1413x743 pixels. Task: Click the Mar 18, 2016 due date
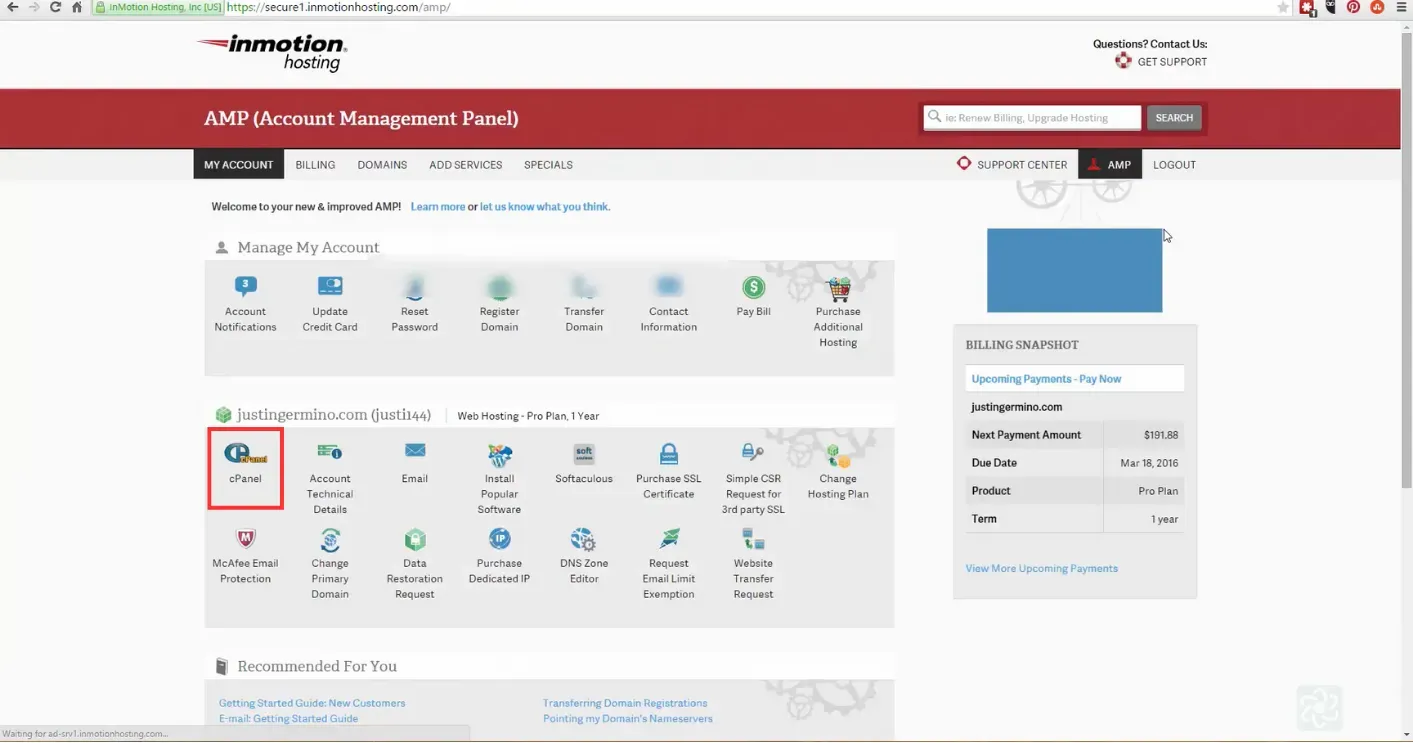[x=1148, y=463]
